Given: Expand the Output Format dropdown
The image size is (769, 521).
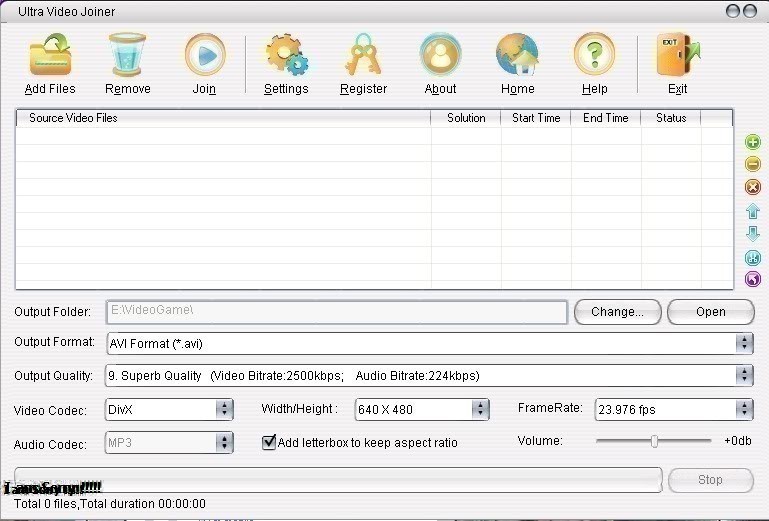Looking at the screenshot, I should point(744,343).
